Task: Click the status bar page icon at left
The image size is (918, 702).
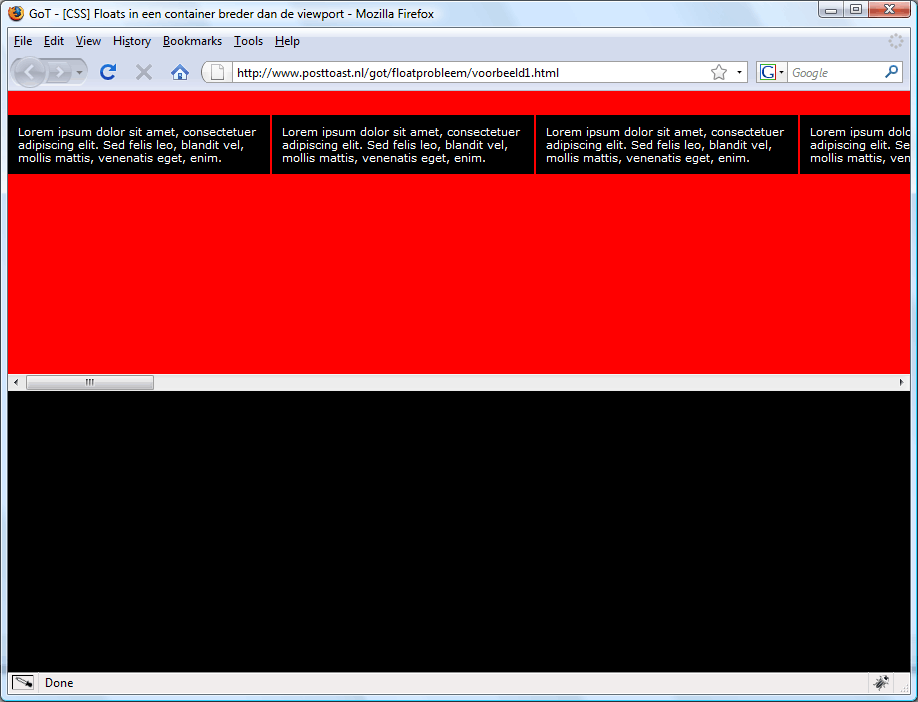Action: [x=23, y=683]
